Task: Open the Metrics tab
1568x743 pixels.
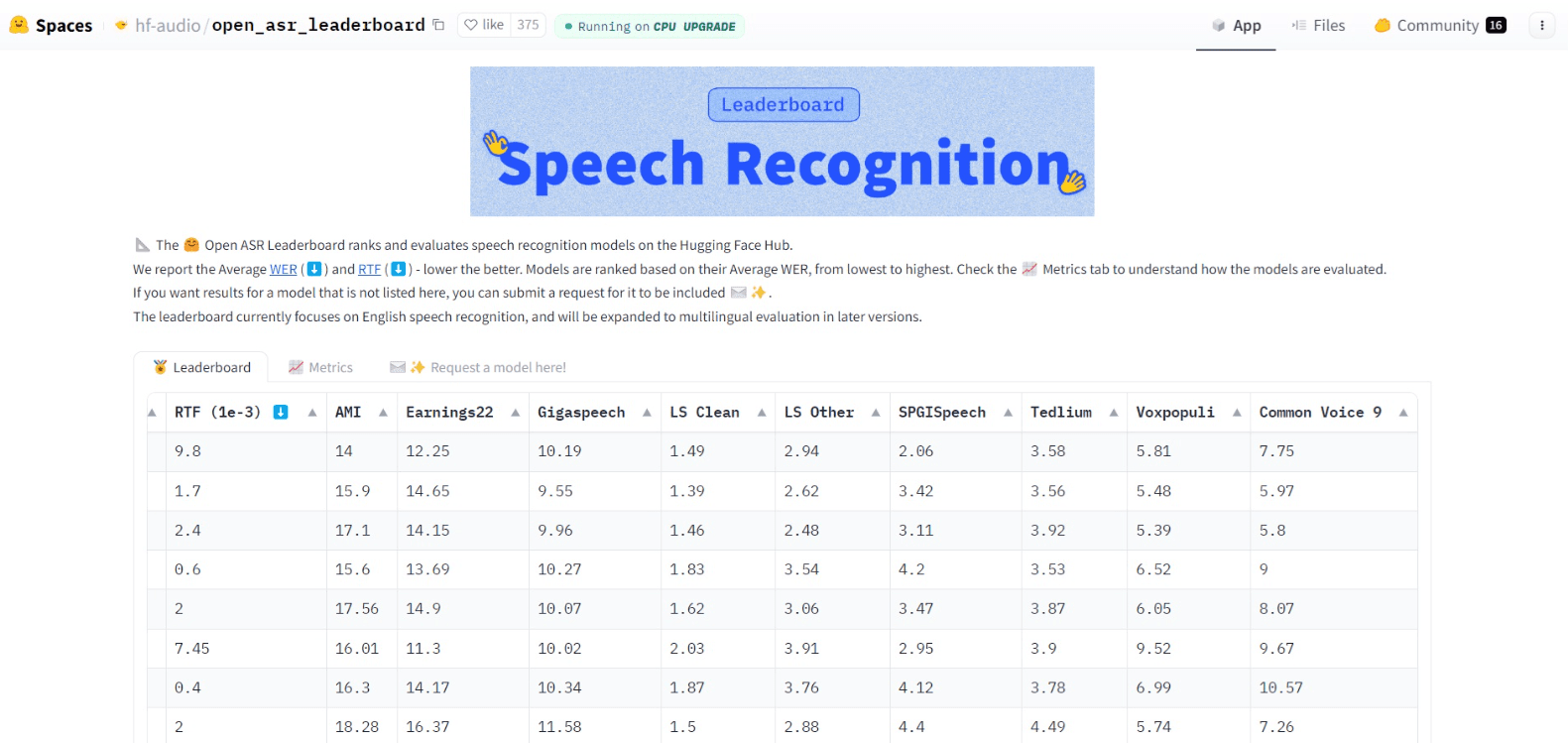Action: tap(320, 367)
